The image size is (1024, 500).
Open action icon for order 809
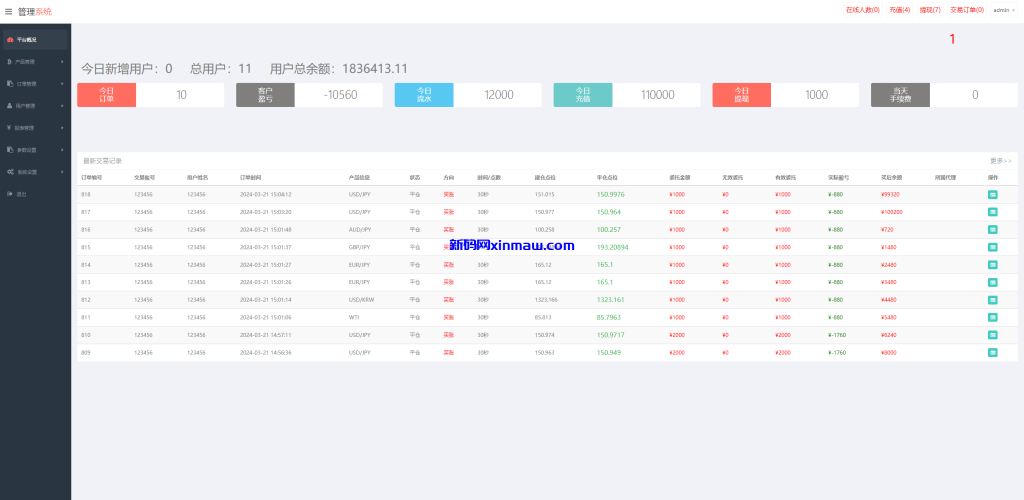tap(993, 352)
